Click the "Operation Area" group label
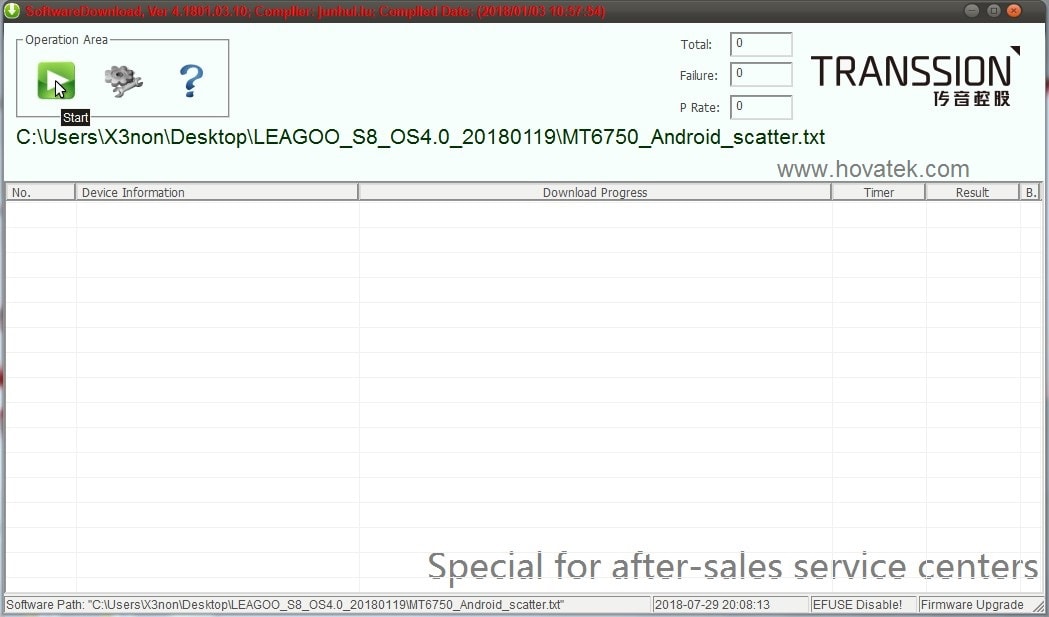This screenshot has width=1049, height=617. 66,39
